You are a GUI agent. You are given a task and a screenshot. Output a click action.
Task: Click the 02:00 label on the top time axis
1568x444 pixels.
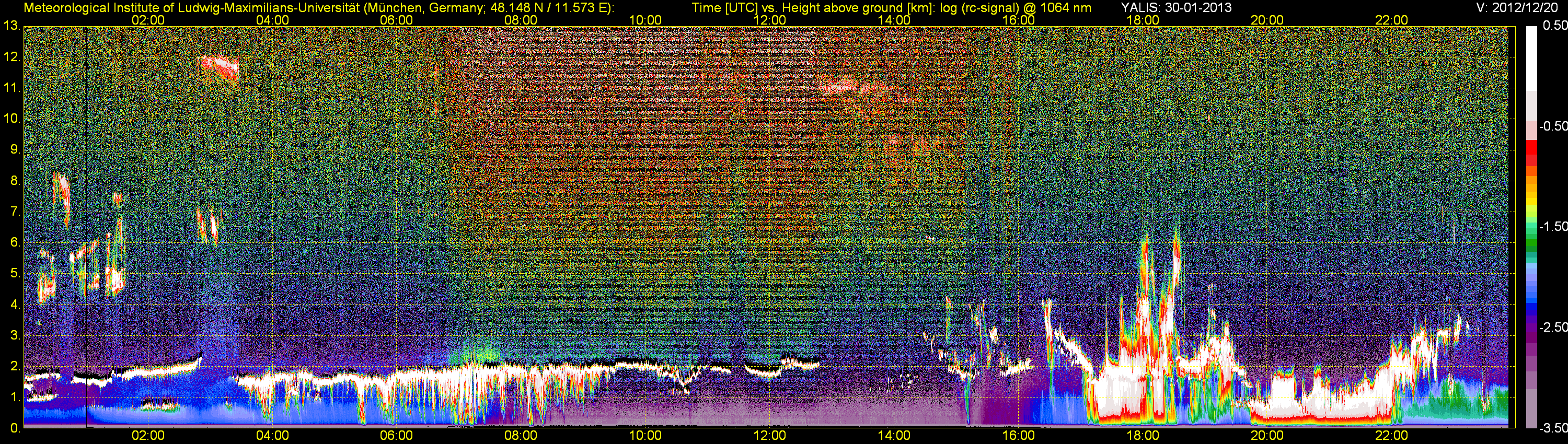tap(148, 20)
